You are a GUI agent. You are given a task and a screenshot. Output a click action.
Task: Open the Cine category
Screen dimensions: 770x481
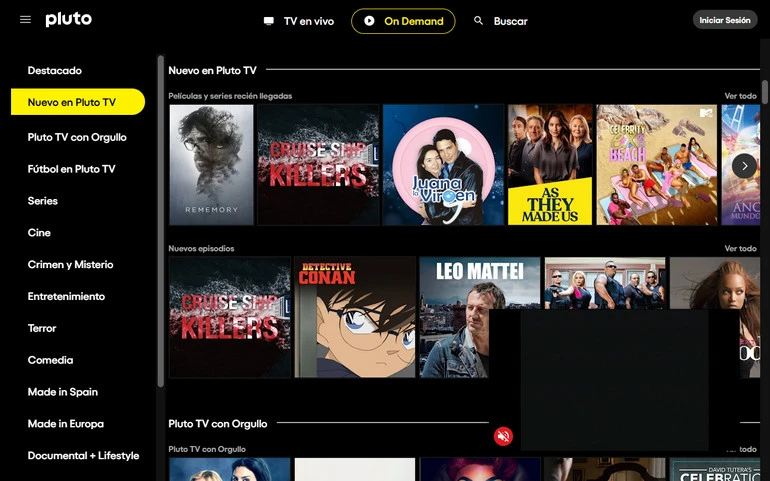point(39,233)
